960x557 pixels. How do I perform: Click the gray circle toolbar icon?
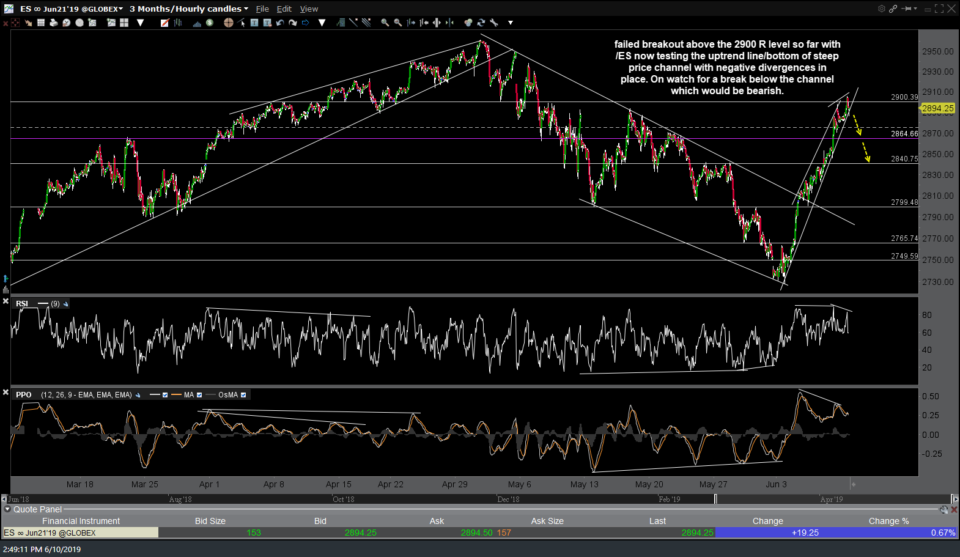click(x=79, y=23)
